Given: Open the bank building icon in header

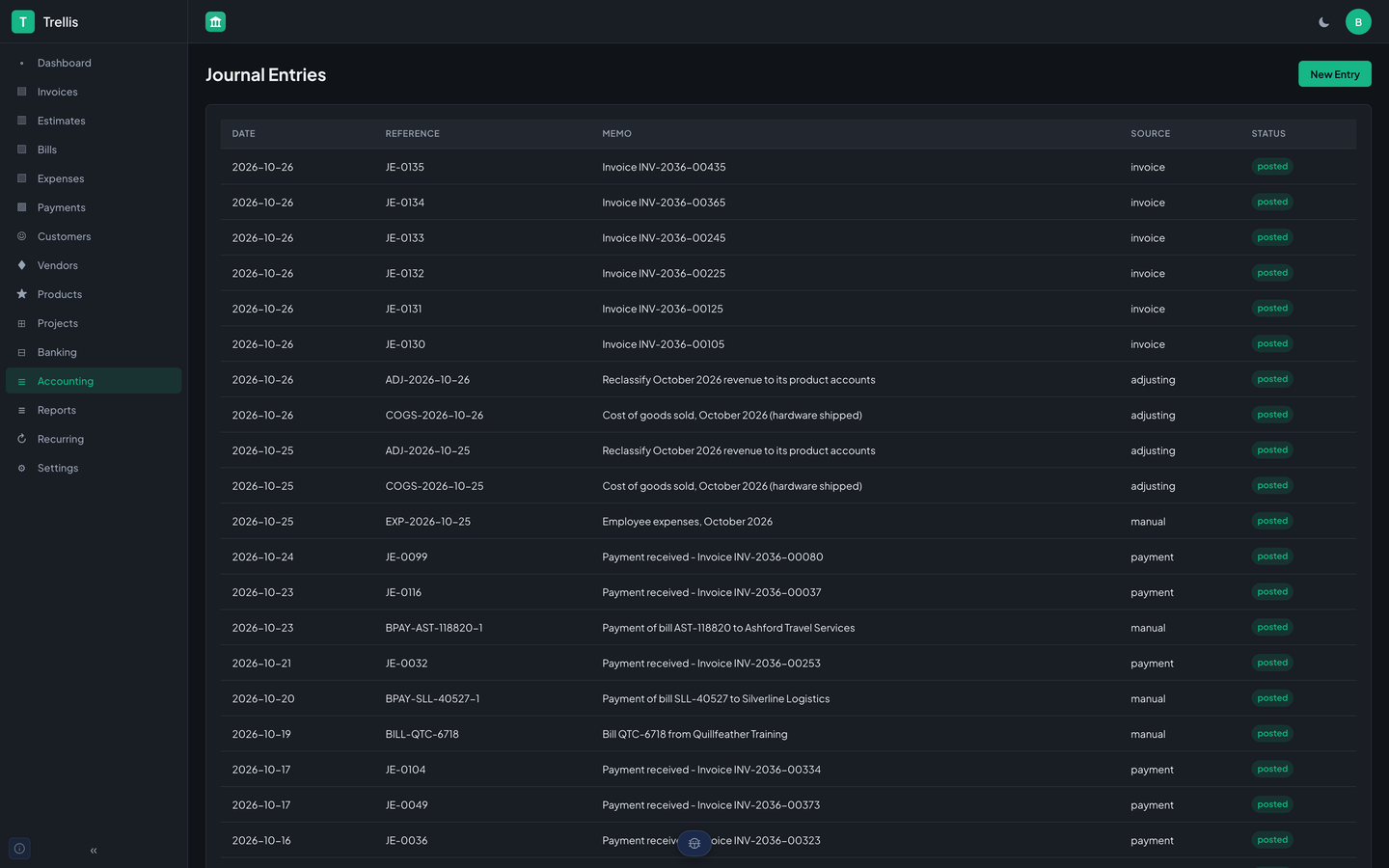Looking at the screenshot, I should tap(216, 21).
